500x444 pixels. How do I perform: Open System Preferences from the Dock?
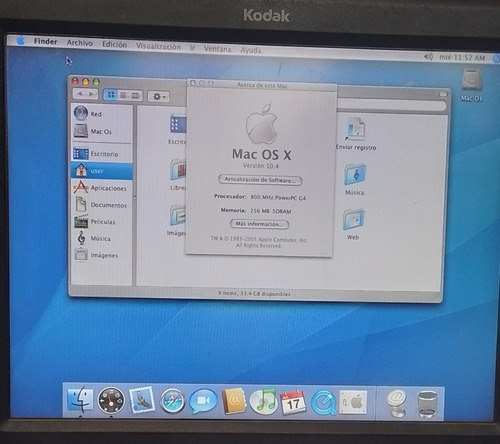click(x=353, y=402)
